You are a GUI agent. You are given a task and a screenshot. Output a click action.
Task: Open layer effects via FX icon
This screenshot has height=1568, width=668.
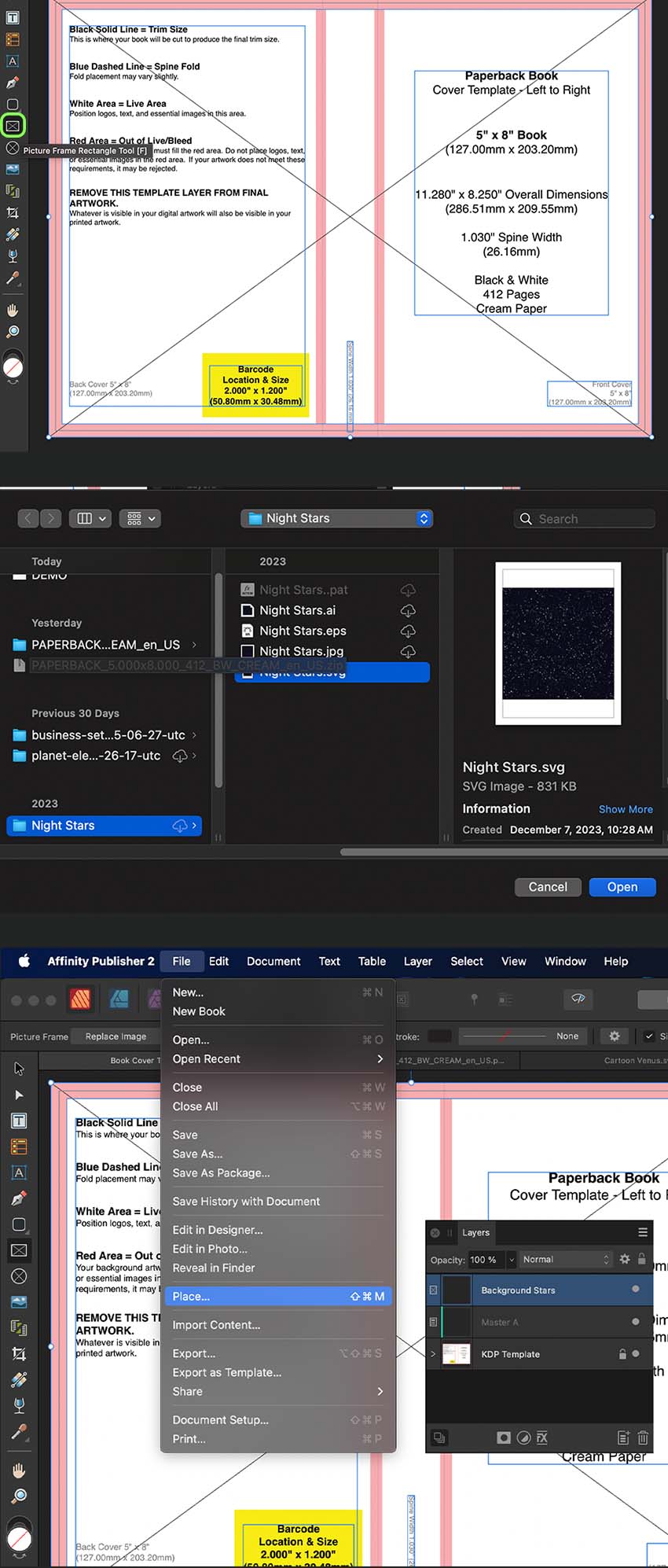(542, 1437)
